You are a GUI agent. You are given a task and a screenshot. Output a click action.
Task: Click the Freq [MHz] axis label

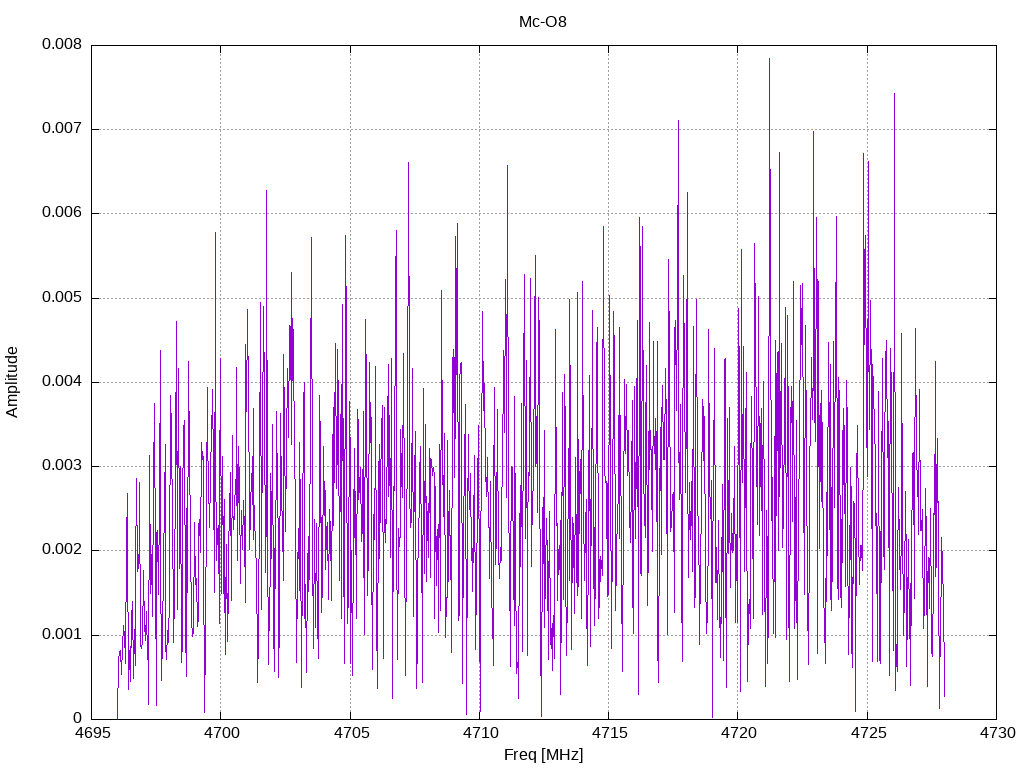(543, 755)
